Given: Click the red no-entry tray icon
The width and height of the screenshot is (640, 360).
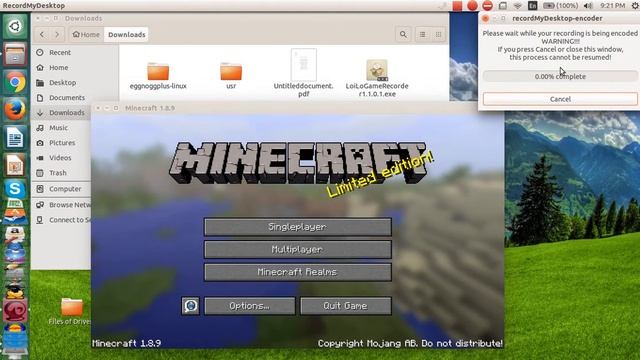Looking at the screenshot, I should pos(487,6).
